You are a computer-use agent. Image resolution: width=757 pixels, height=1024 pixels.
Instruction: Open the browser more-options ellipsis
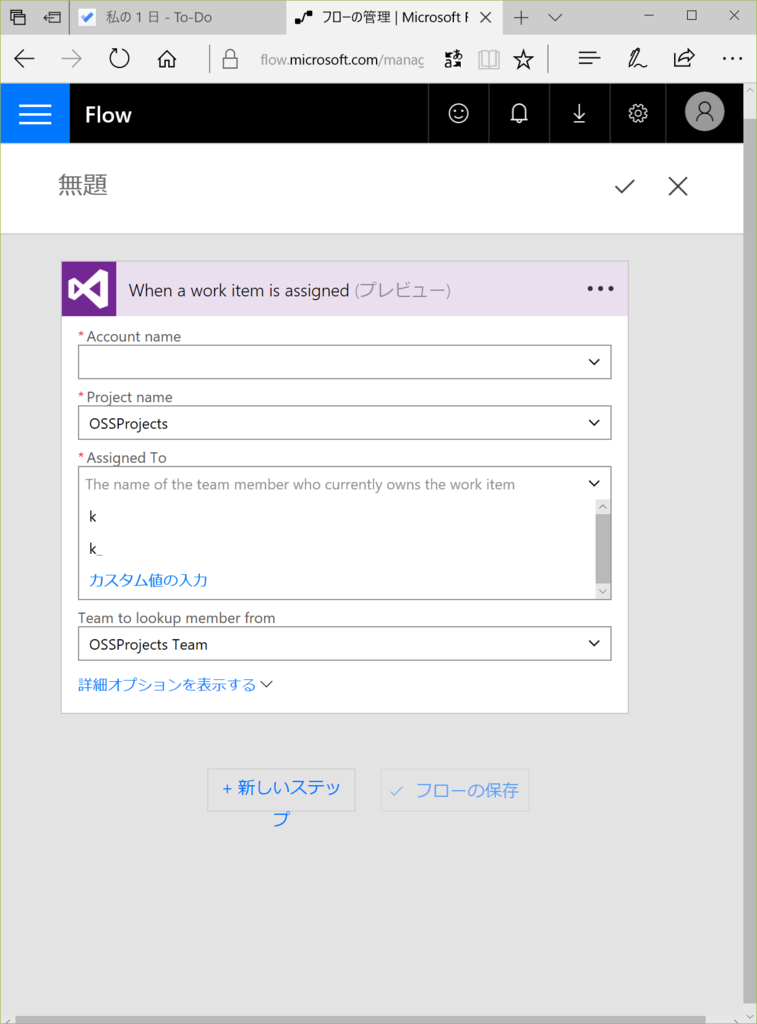click(x=732, y=59)
